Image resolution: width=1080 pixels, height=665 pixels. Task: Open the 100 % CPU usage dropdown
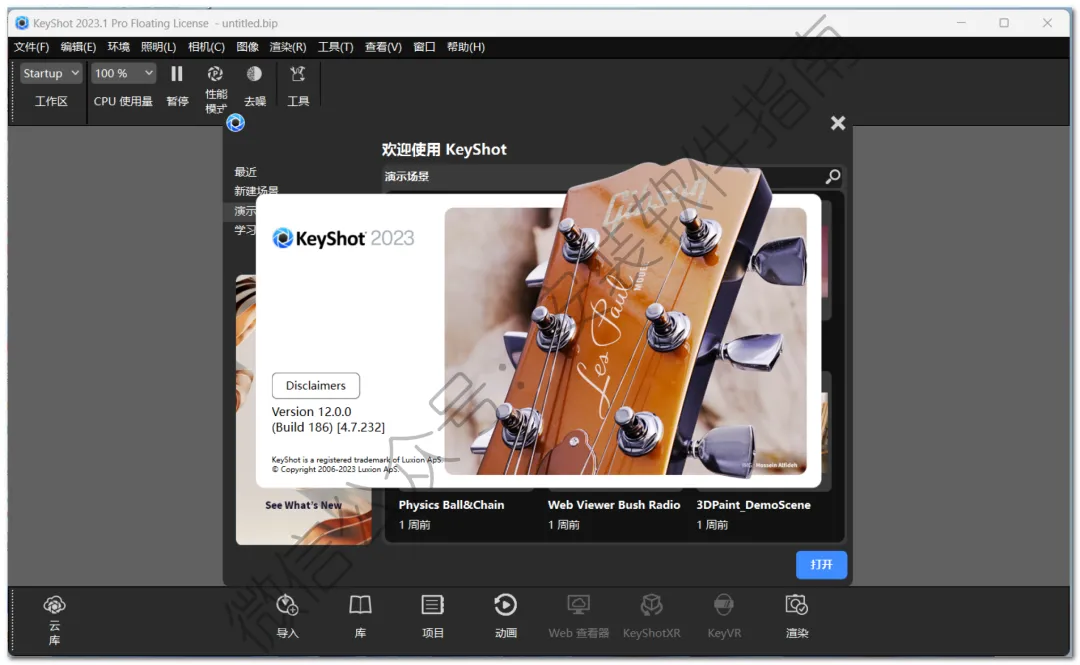tap(123, 73)
